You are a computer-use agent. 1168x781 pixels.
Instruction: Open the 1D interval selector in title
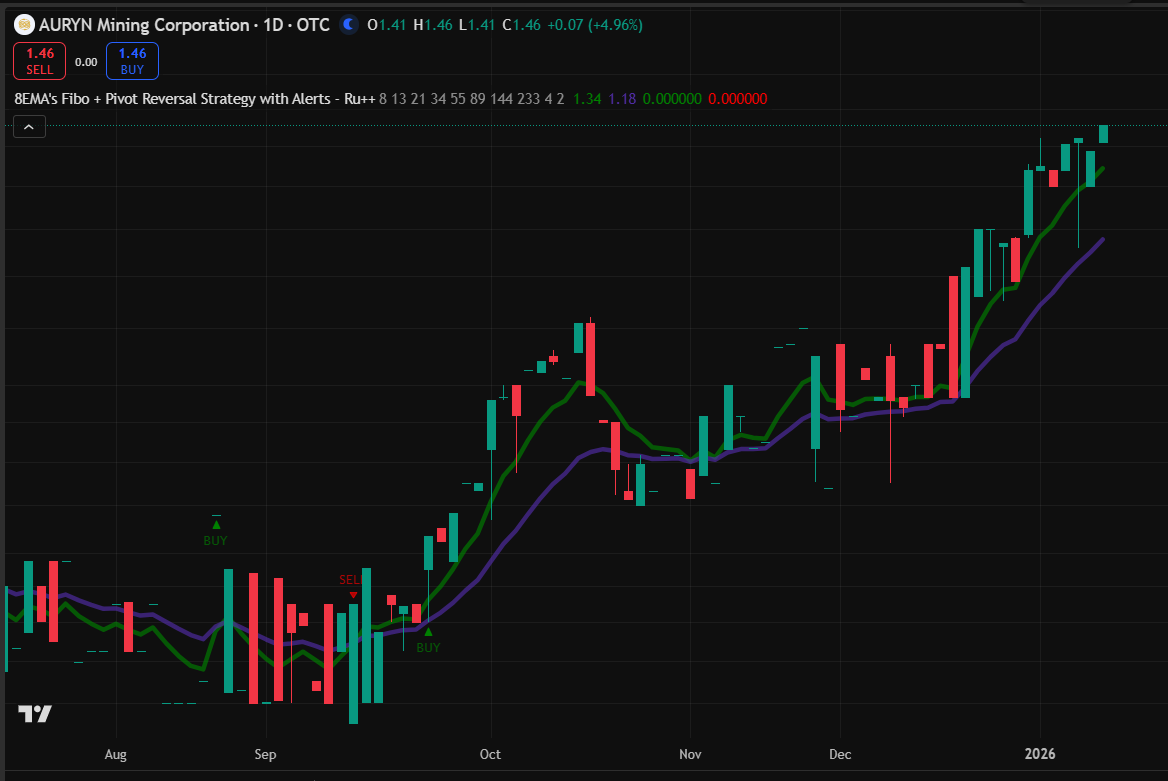(270, 24)
